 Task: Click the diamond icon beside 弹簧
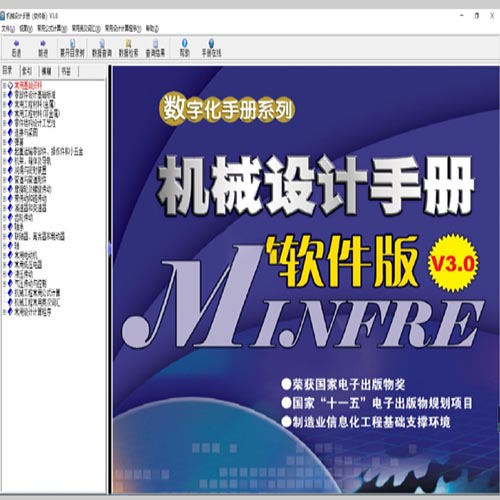coord(10,142)
